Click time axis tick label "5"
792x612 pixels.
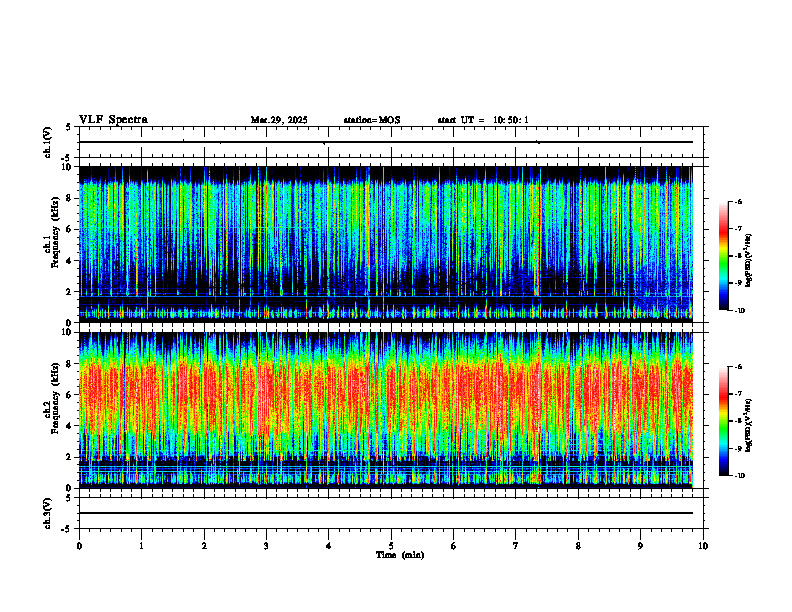(x=391, y=546)
